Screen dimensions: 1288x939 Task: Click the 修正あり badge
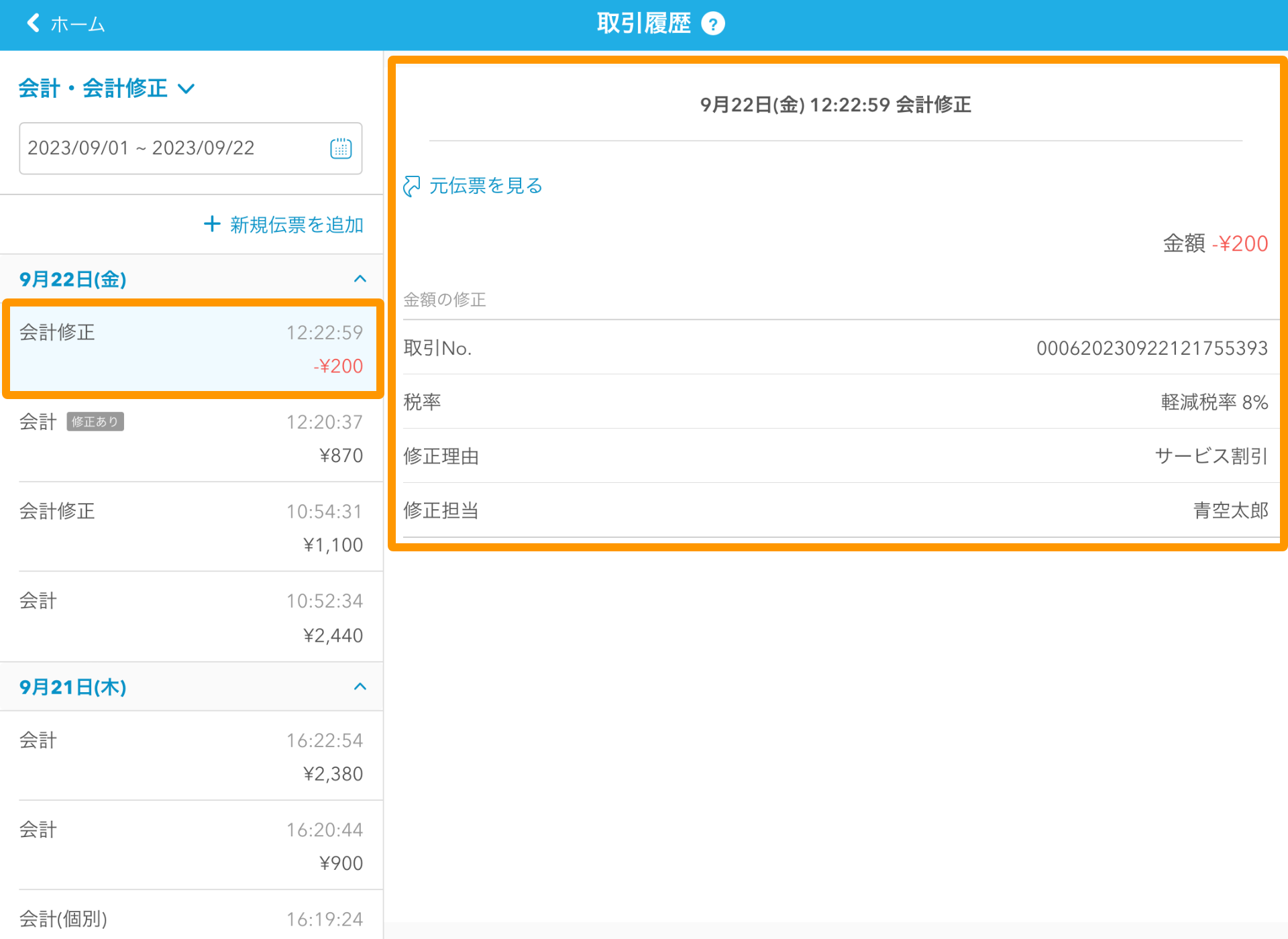95,422
